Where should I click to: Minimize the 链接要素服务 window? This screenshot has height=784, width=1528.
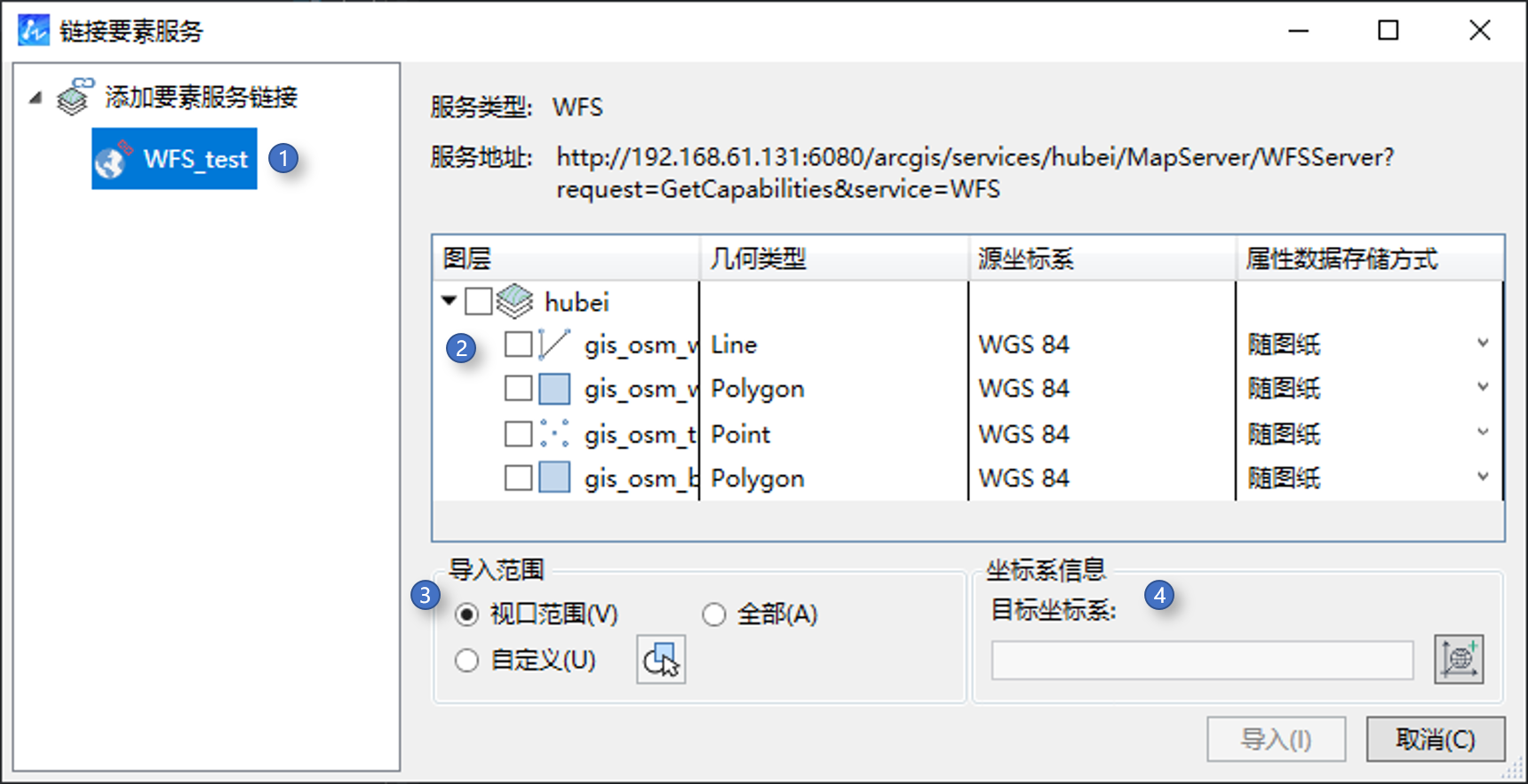point(1299,30)
